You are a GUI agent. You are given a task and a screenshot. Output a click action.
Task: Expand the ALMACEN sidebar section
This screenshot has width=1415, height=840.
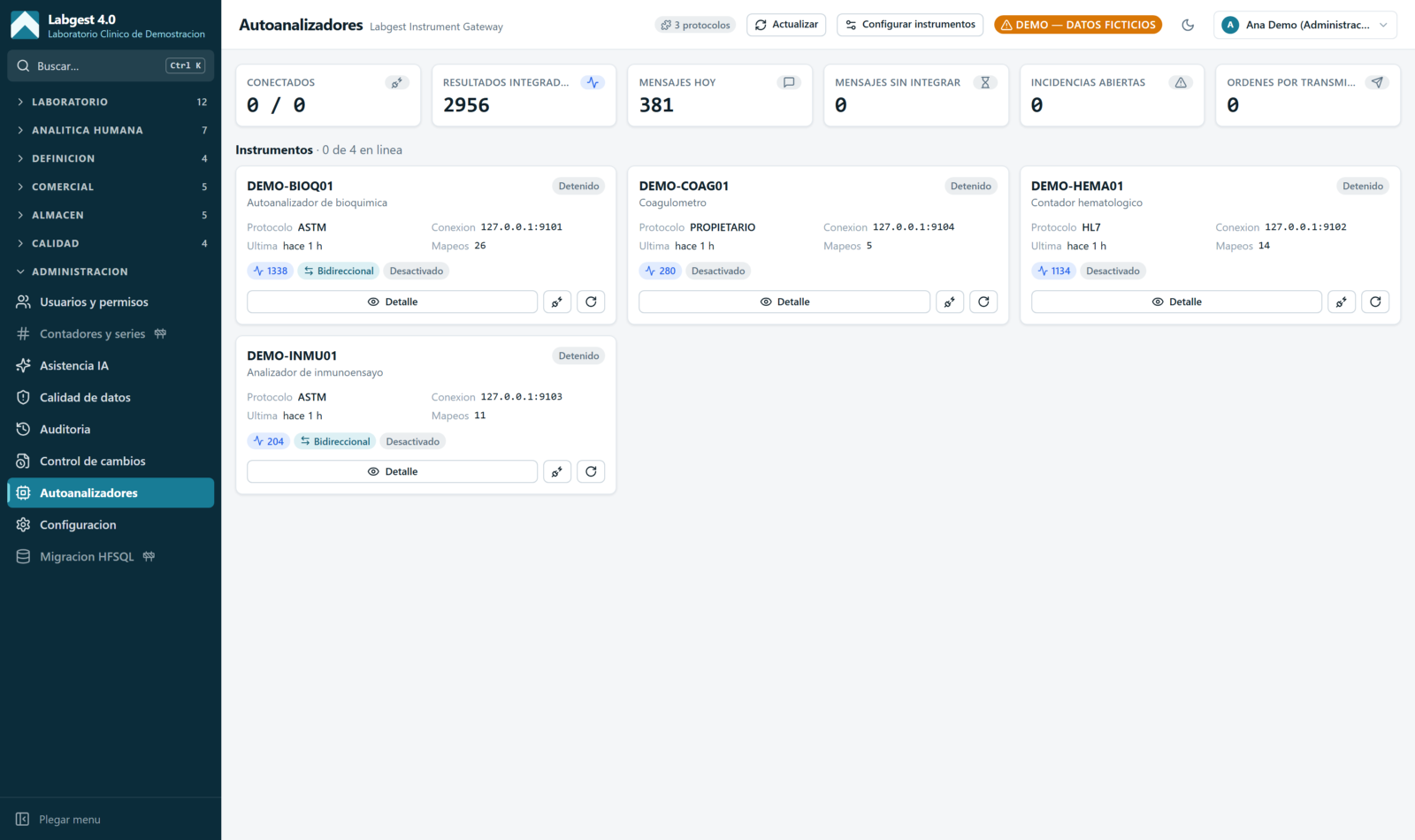point(111,215)
